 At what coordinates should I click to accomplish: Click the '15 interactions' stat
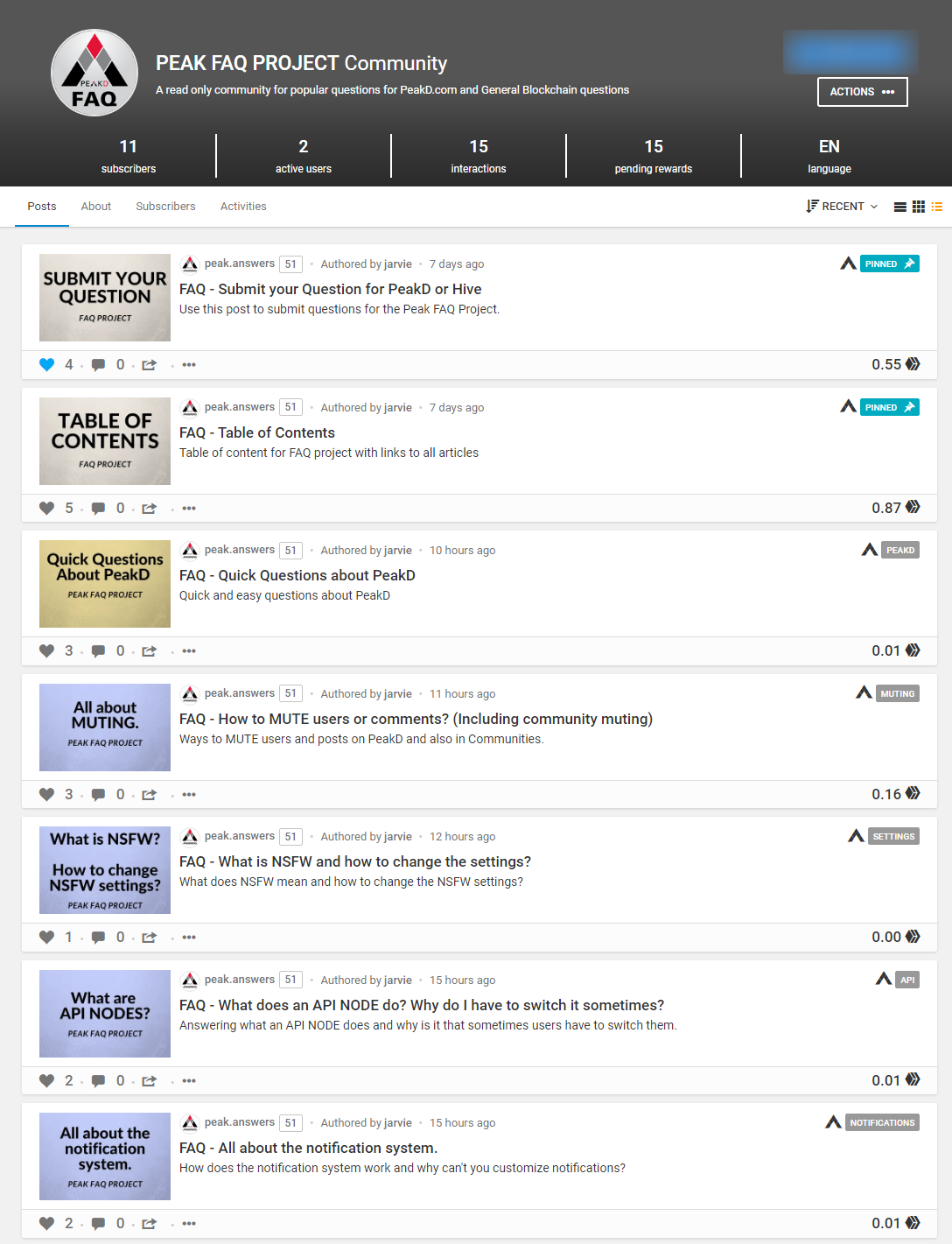click(x=479, y=156)
